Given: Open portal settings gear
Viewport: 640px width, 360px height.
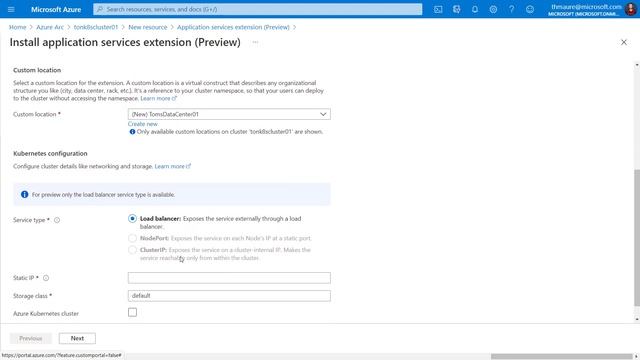Looking at the screenshot, I should tap(493, 9).
